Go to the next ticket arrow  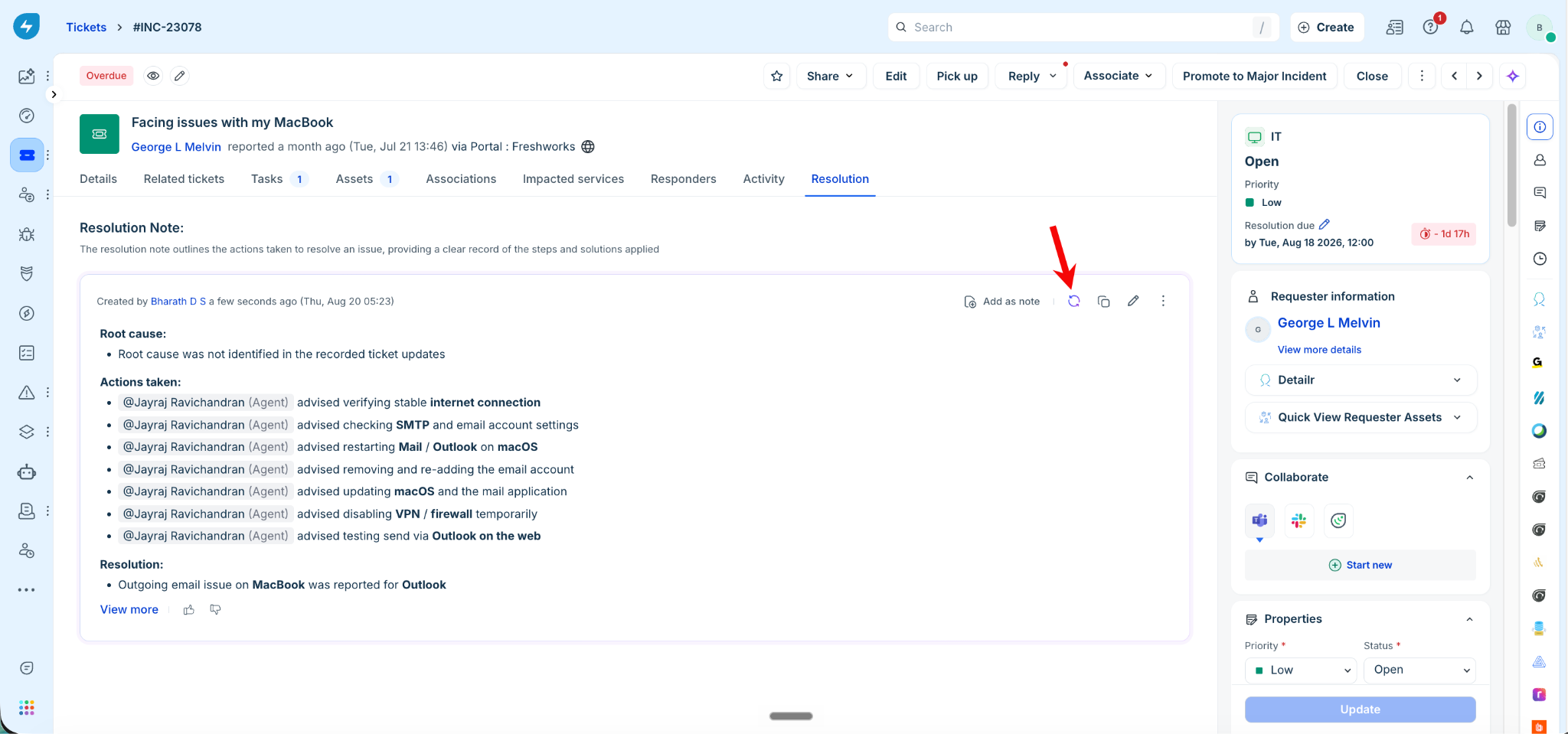point(1480,76)
